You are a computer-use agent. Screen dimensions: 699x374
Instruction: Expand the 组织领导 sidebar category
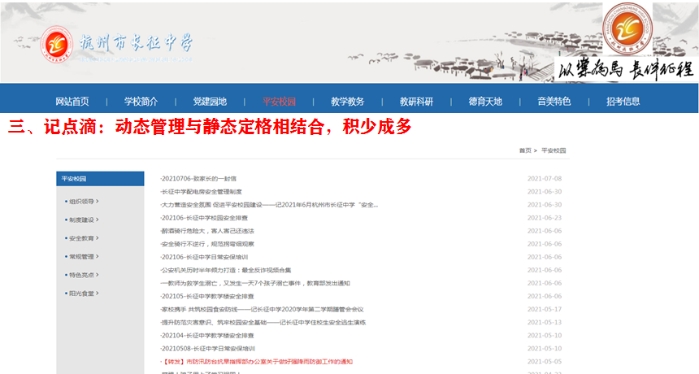[x=82, y=201]
